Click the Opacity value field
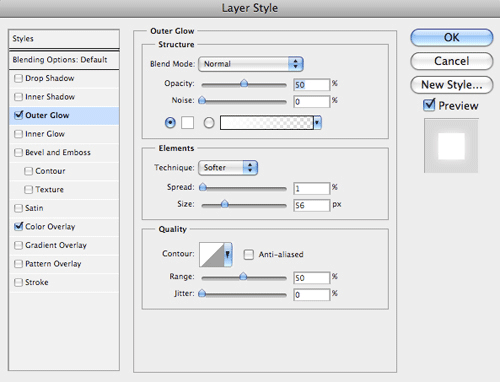 (x=311, y=85)
